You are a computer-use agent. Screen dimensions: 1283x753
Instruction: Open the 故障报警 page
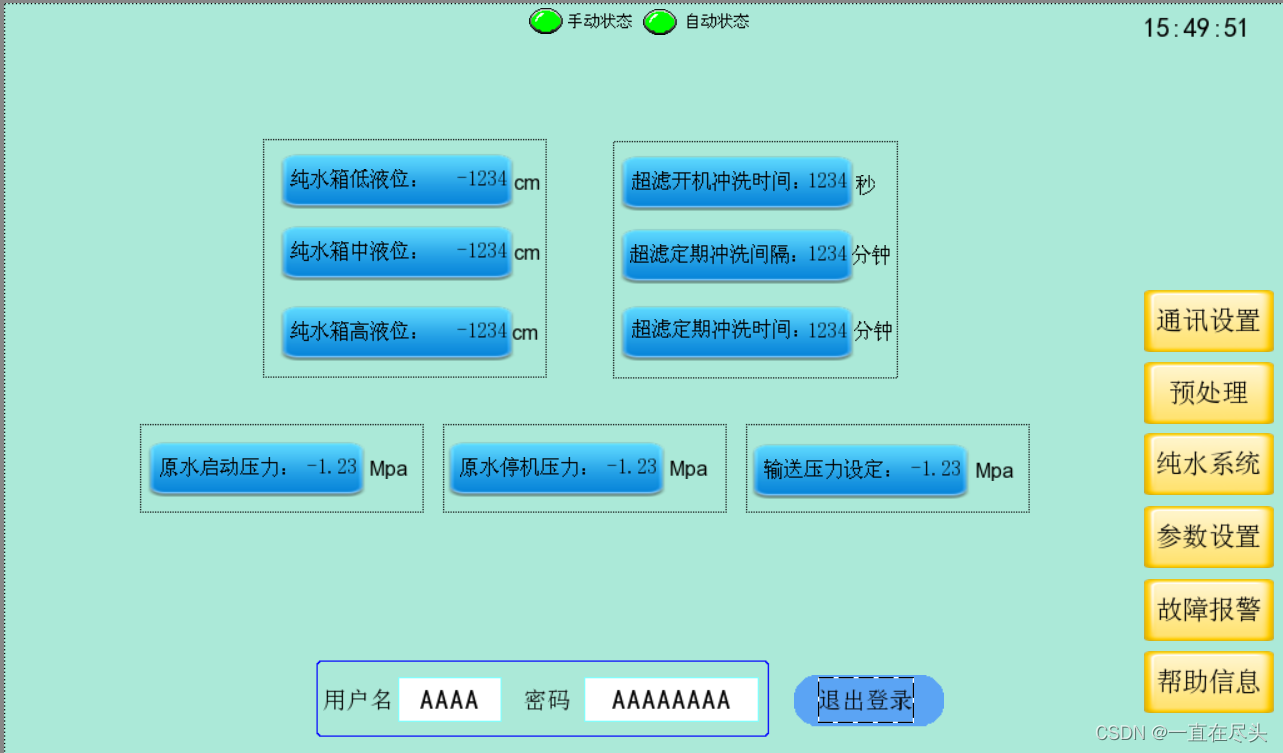tap(1208, 610)
